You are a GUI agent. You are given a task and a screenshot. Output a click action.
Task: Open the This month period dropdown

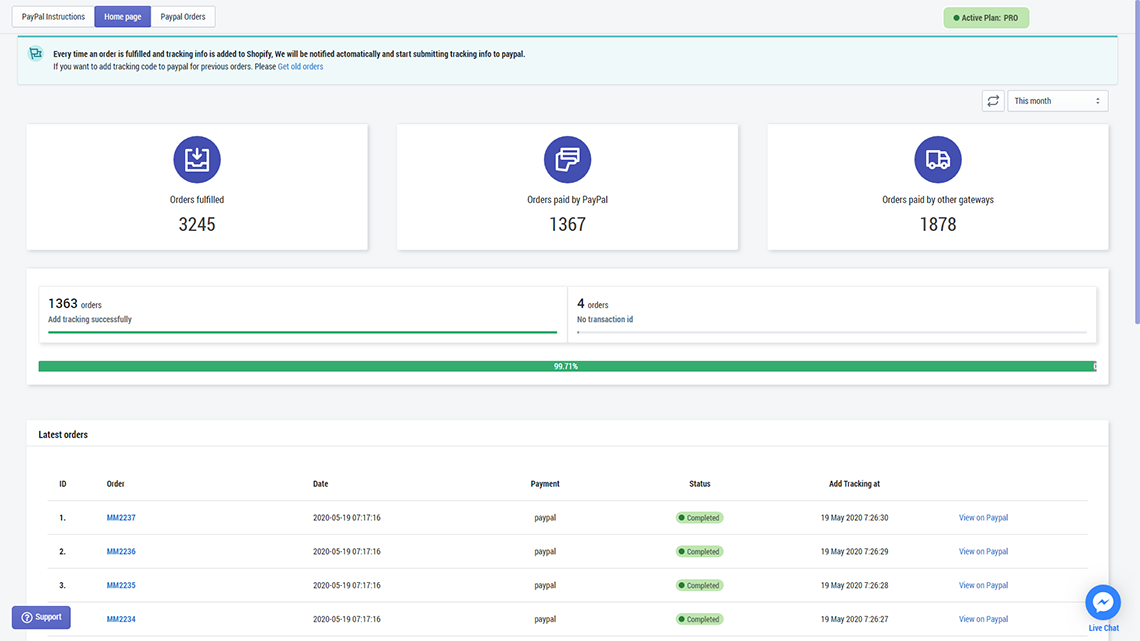point(1058,101)
